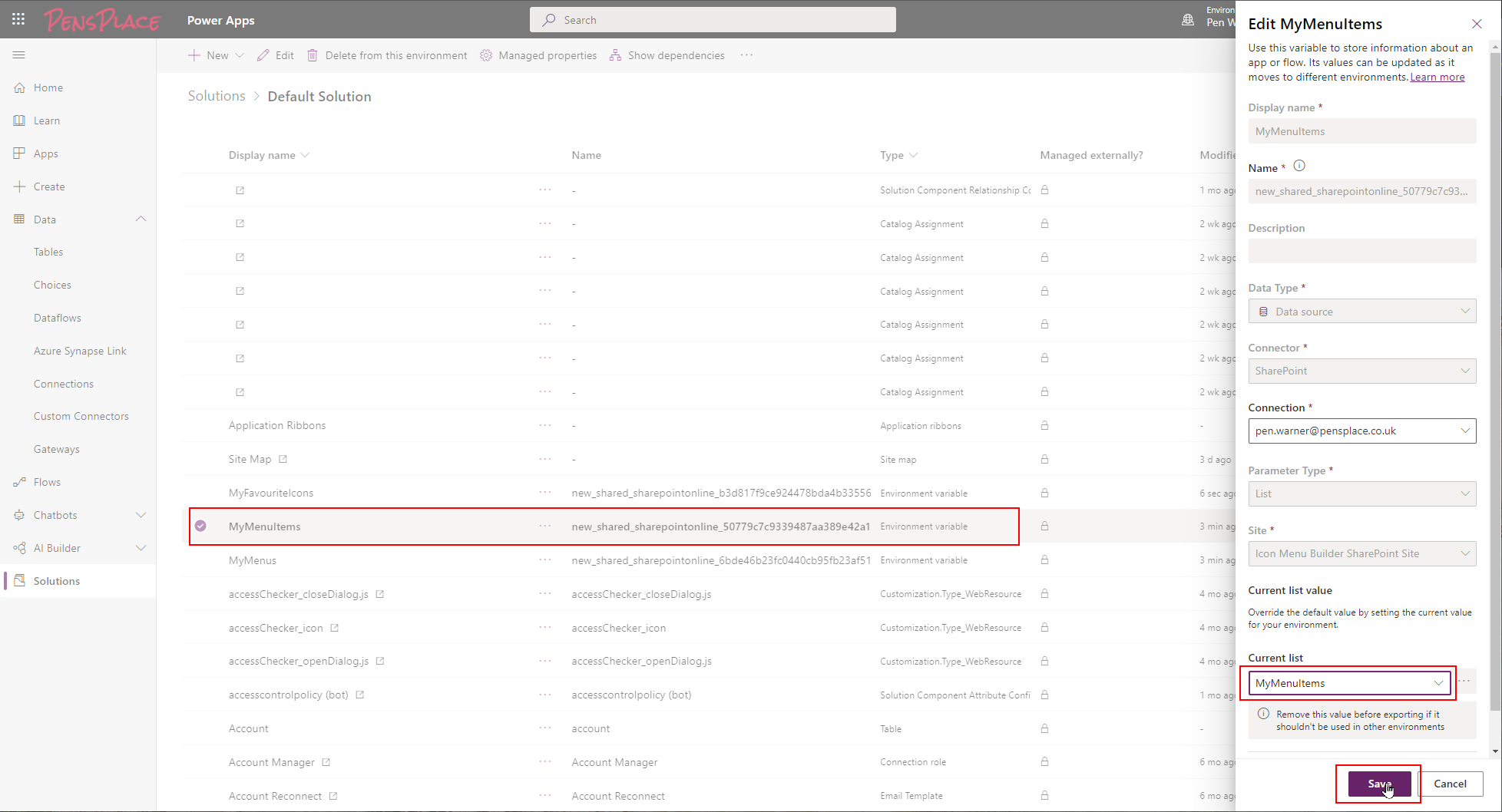
Task: Open the Environment globe icon
Action: (1188, 20)
